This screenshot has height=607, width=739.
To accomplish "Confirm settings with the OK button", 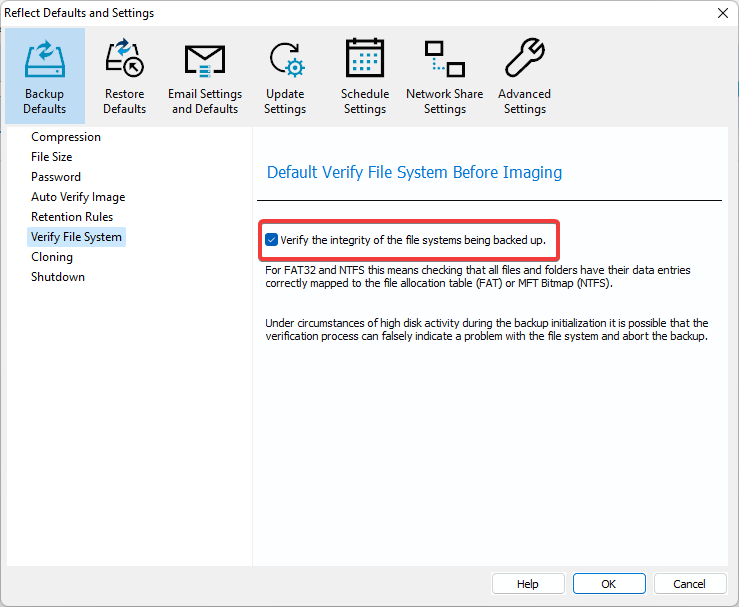I will point(609,584).
